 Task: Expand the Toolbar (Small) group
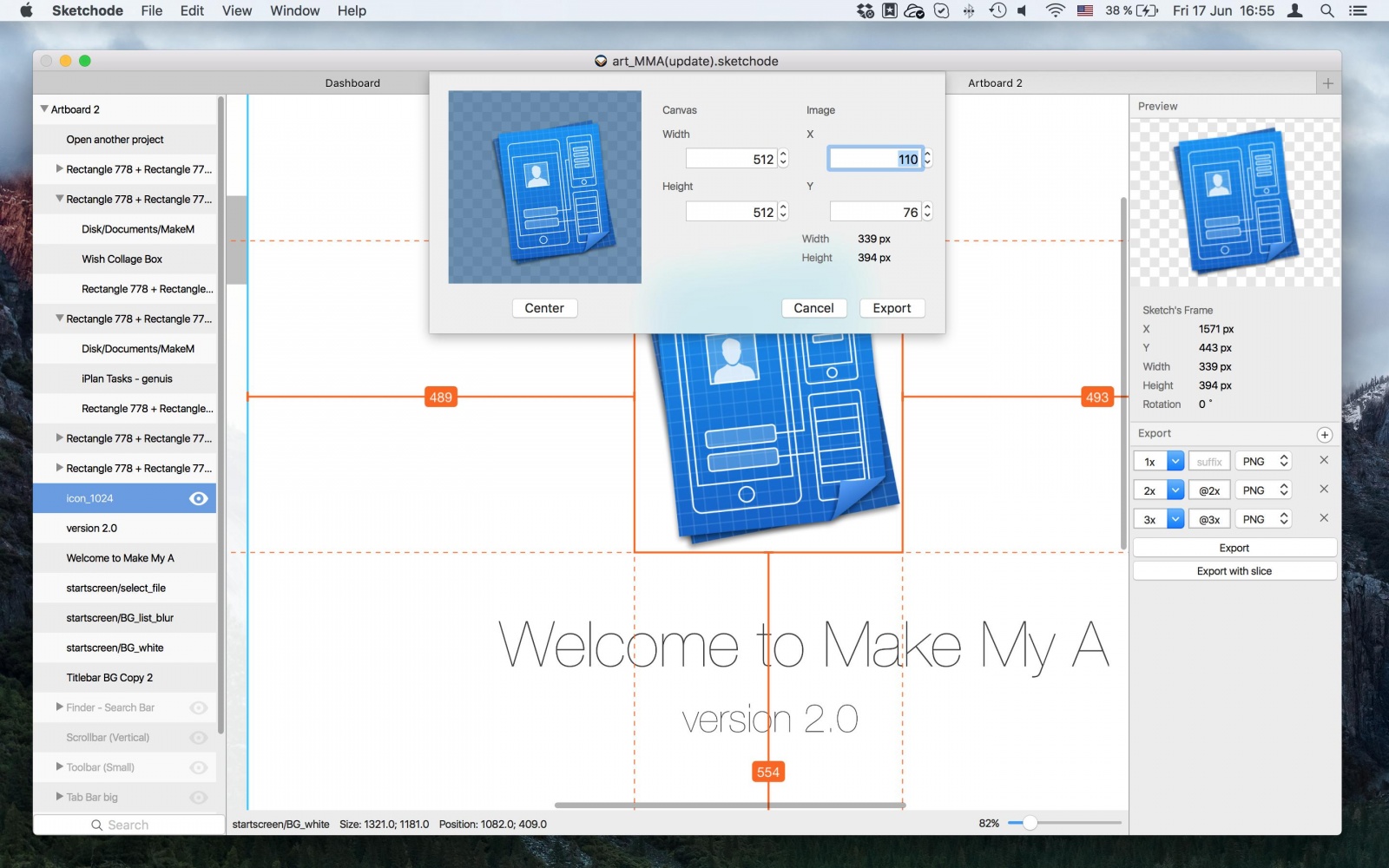[x=60, y=767]
